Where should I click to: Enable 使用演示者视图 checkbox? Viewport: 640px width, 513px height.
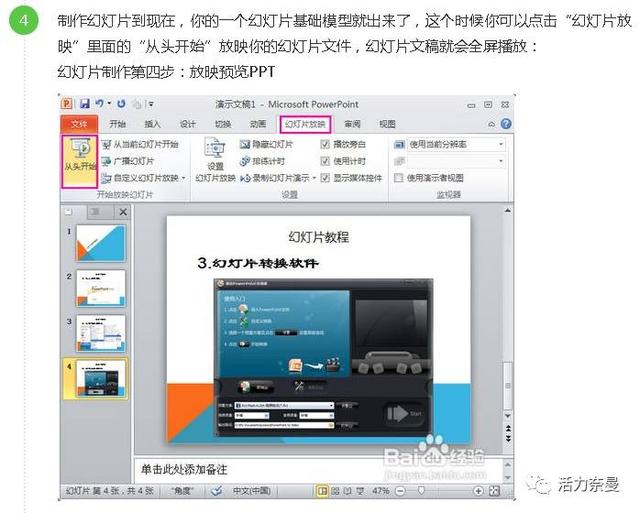click(x=398, y=178)
